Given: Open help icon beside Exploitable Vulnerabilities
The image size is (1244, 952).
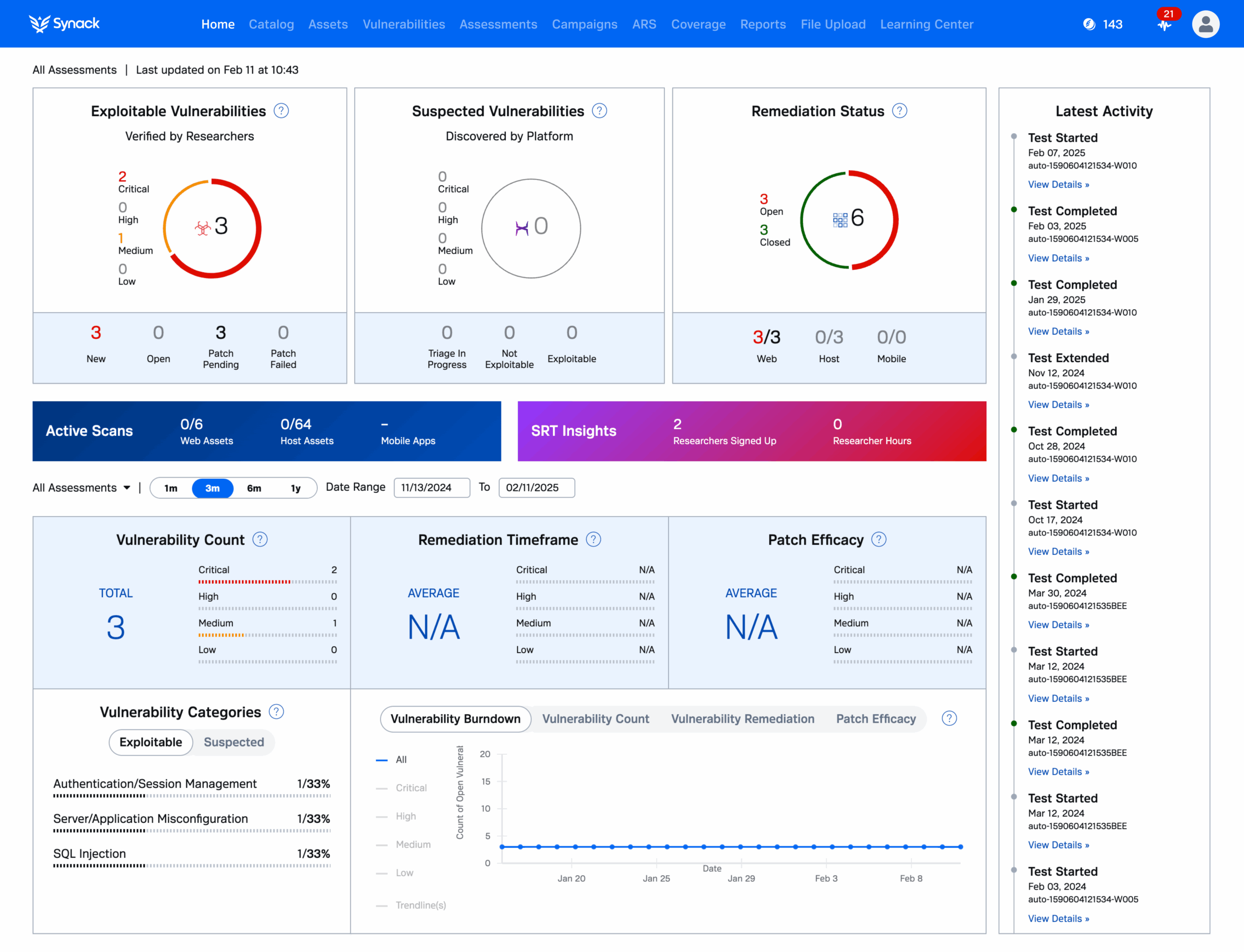Looking at the screenshot, I should (x=281, y=111).
